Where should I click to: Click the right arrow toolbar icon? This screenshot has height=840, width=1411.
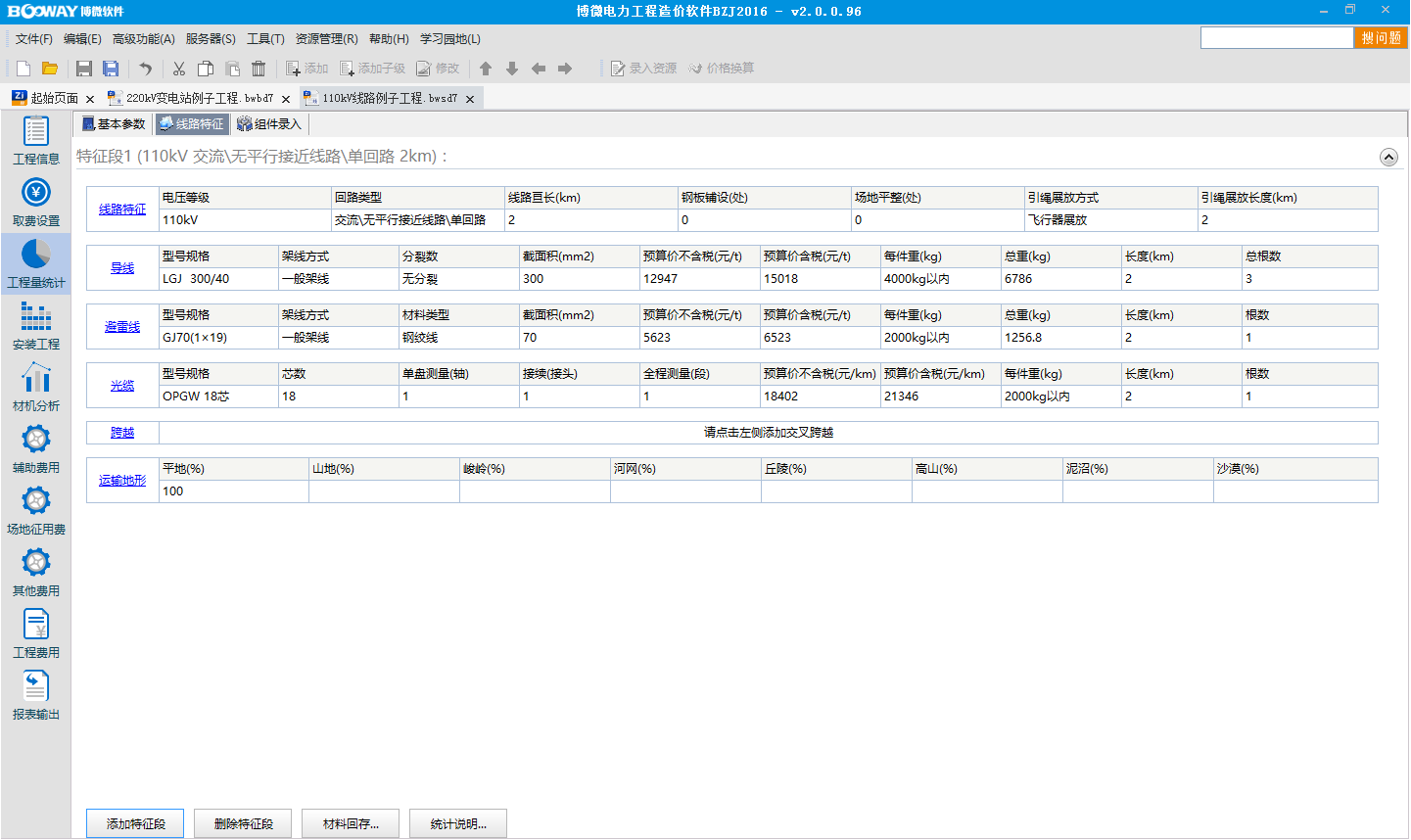[565, 69]
